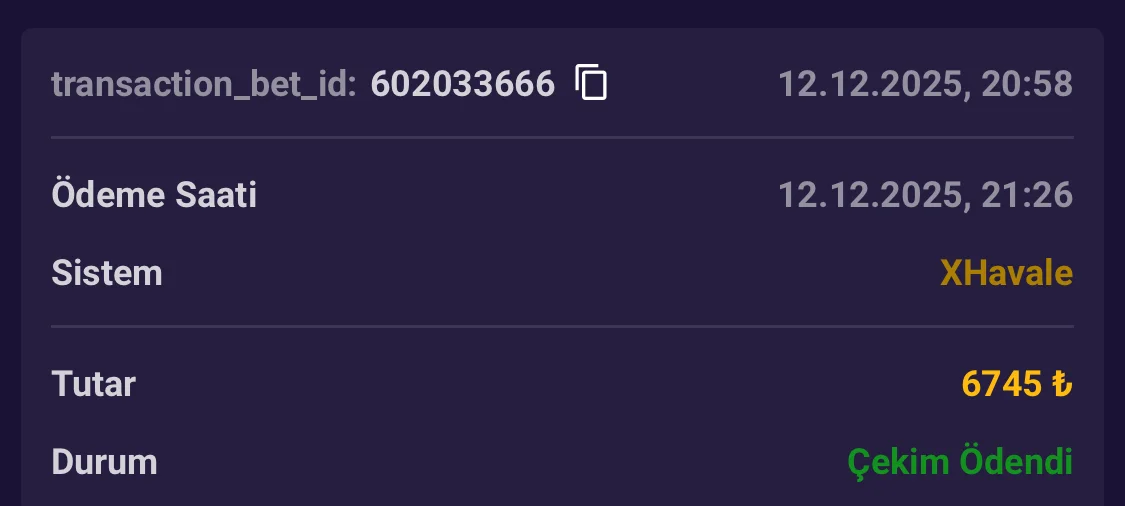1125x506 pixels.
Task: Click the 21:26 payment time
Action: 1027,195
